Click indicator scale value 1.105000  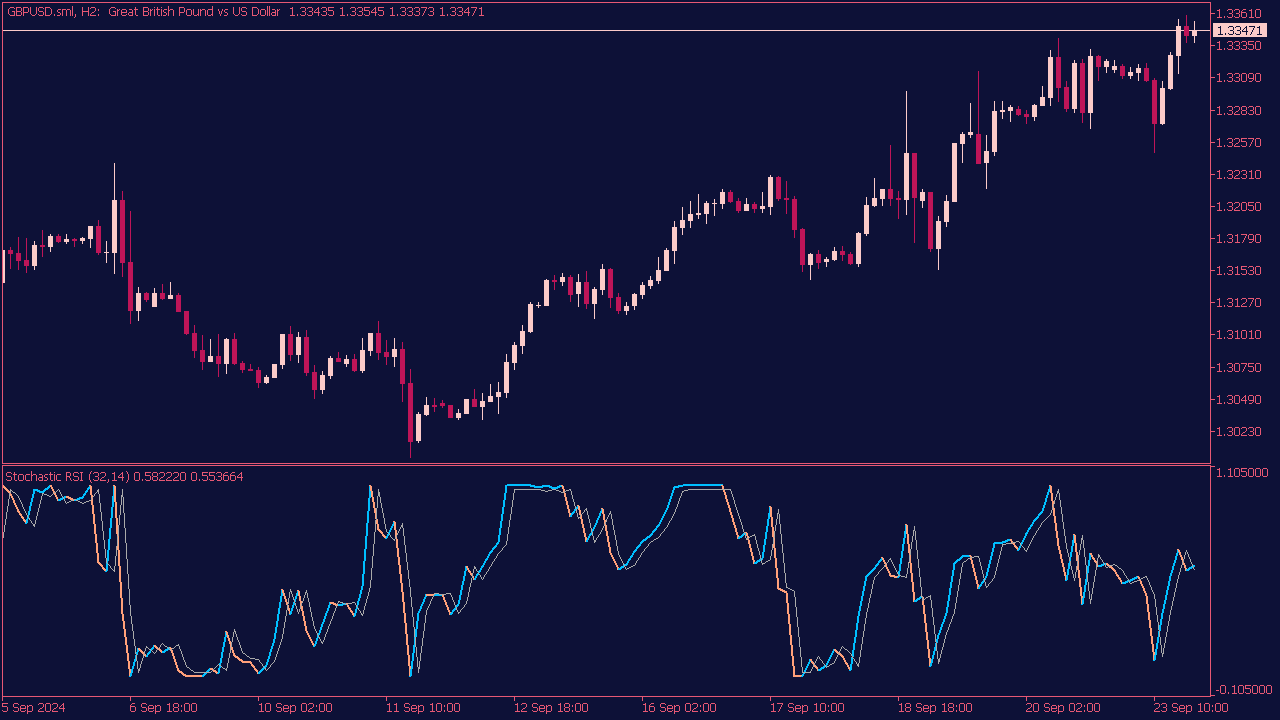click(1244, 472)
